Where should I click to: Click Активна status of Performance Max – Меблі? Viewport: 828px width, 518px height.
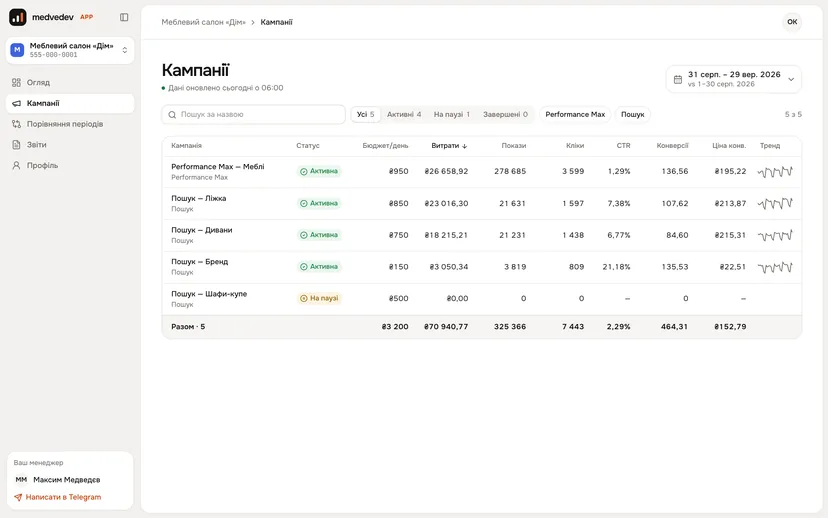click(x=319, y=172)
